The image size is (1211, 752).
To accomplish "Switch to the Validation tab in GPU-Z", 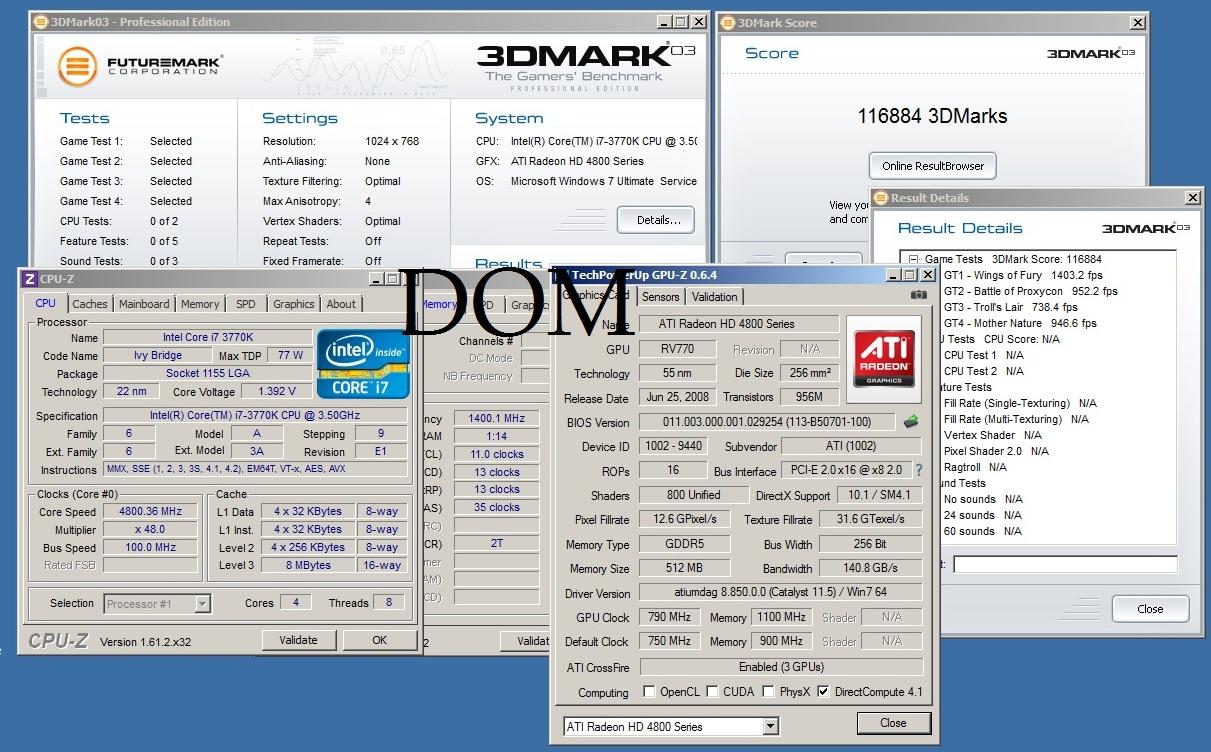I will [715, 296].
